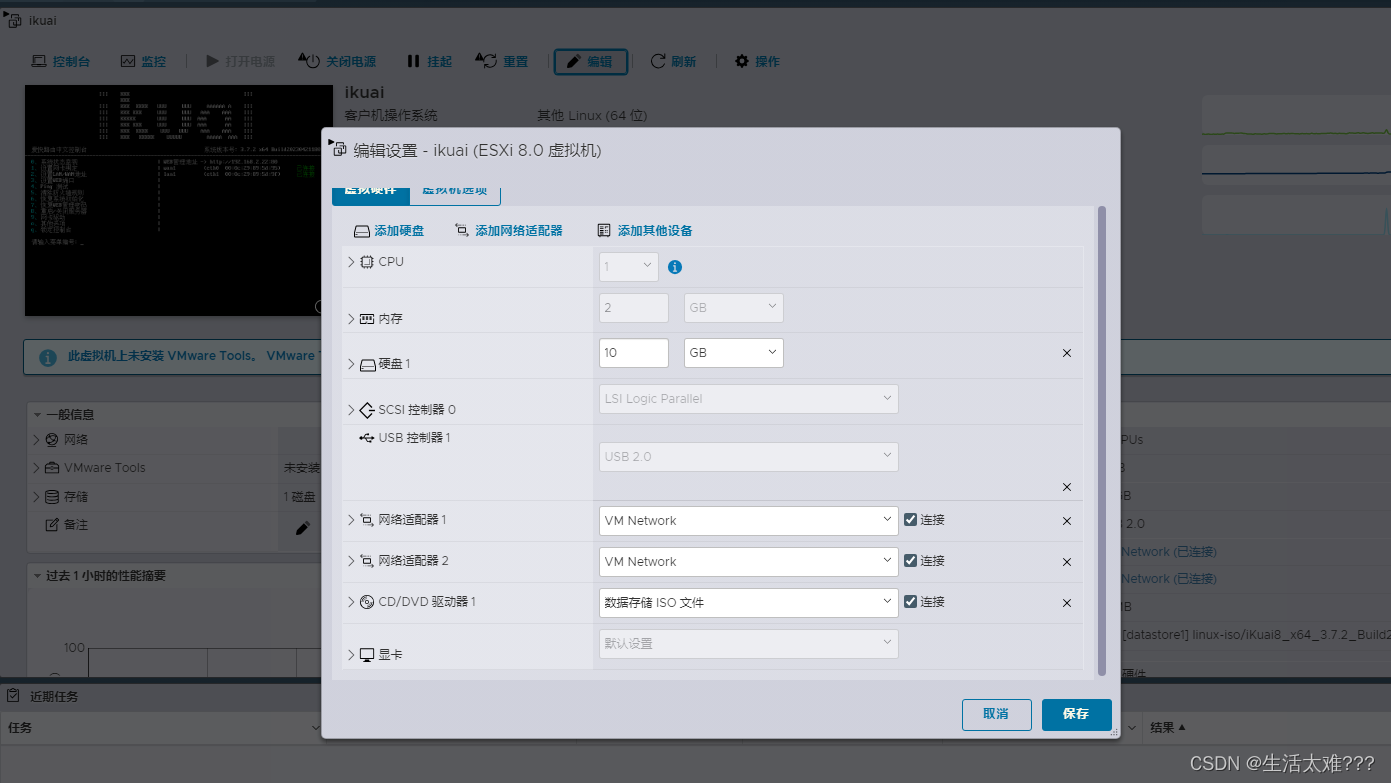Expand the 内存 (memory) settings row
The height and width of the screenshot is (783, 1391).
click(x=351, y=318)
